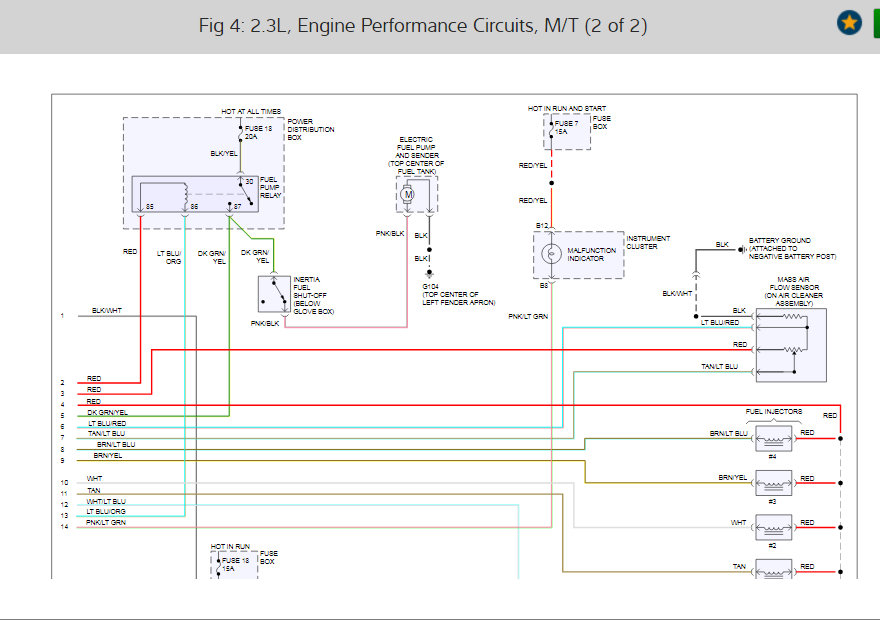Click 'BRN/LT BLU' label on wire row 8

[x=116, y=444]
